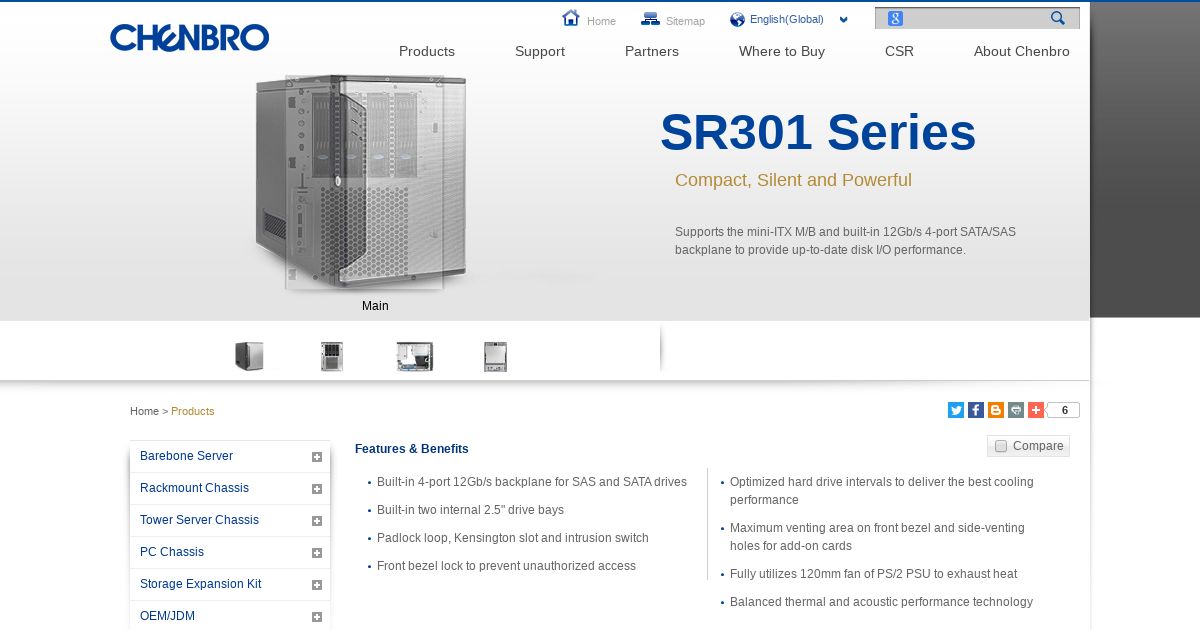Open the OEM/JDM category link
The width and height of the screenshot is (1200, 630).
tap(167, 616)
